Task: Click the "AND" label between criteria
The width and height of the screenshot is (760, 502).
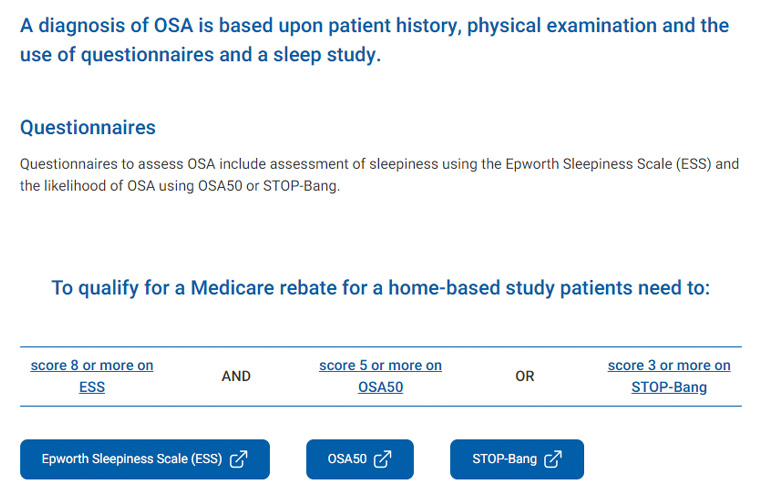Action: pos(236,377)
